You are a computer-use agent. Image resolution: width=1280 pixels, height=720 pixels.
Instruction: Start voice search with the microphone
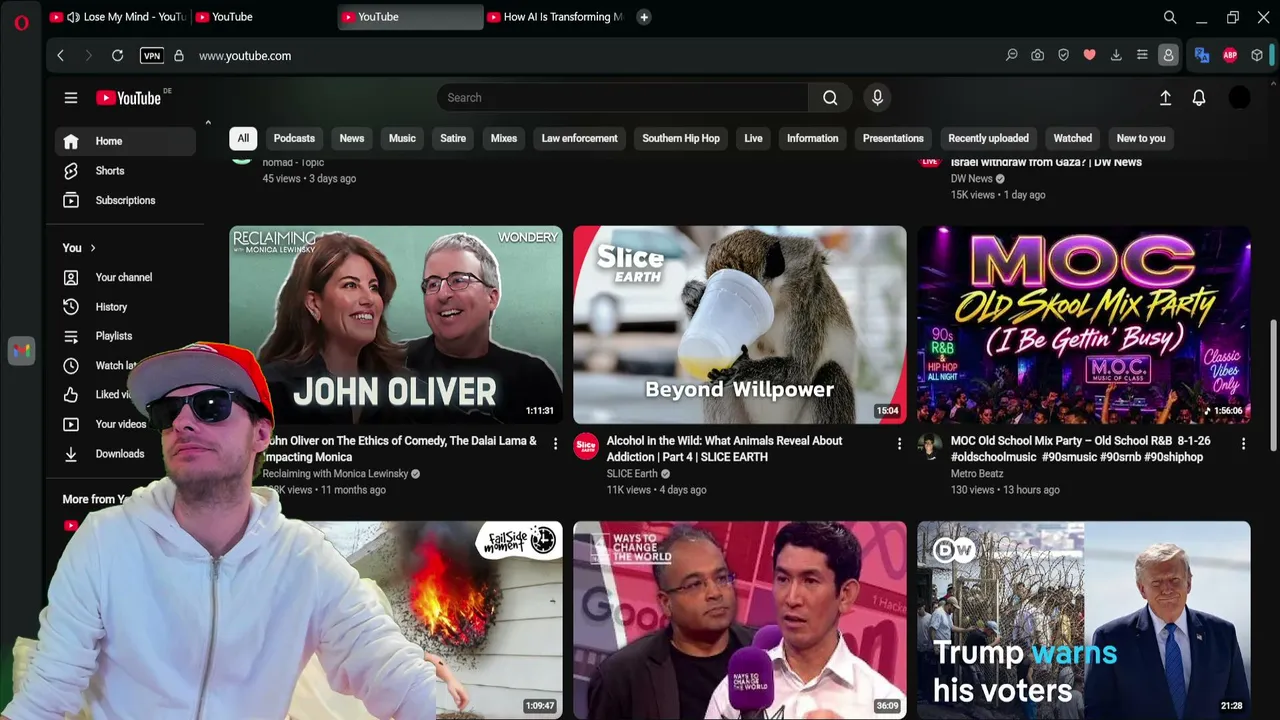click(877, 98)
